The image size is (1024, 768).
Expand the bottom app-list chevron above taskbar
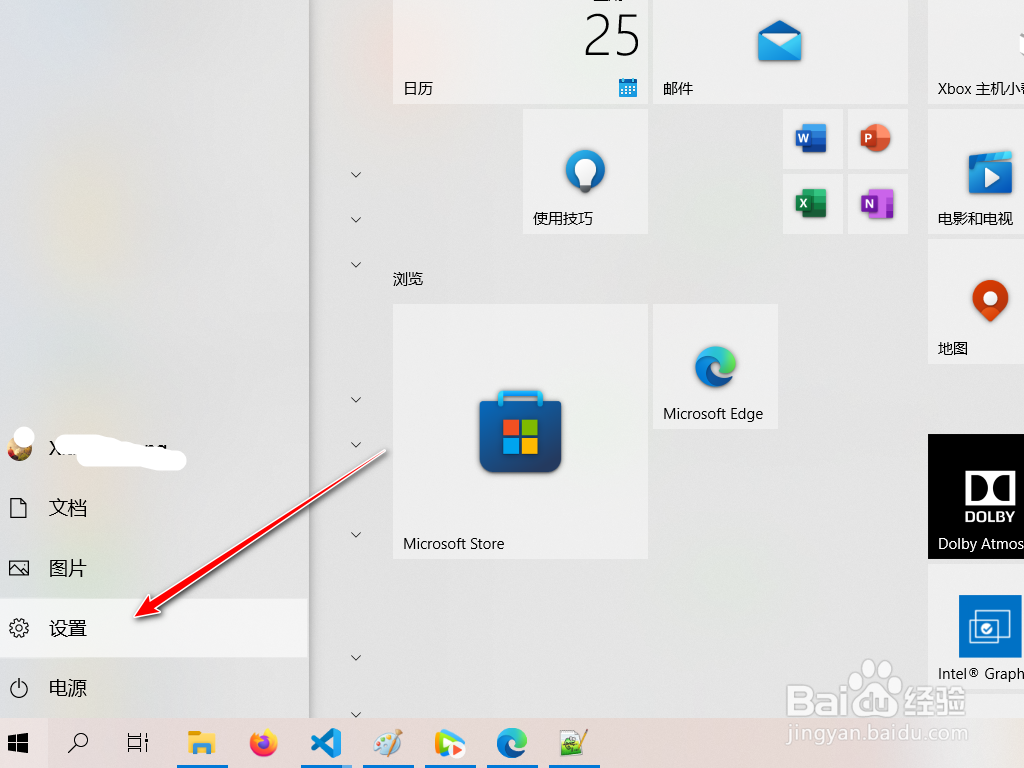[x=356, y=714]
